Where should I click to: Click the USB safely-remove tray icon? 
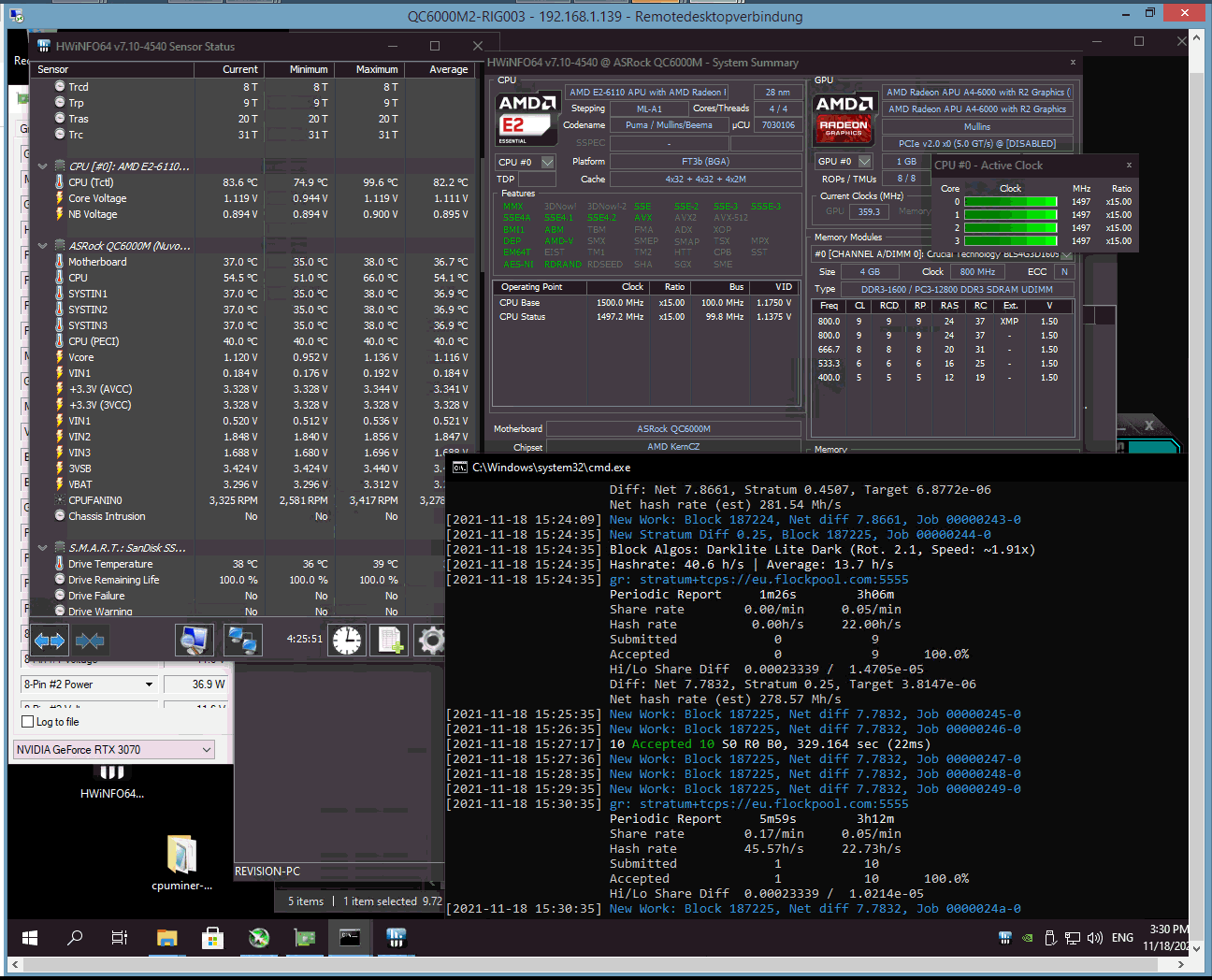coord(1050,938)
